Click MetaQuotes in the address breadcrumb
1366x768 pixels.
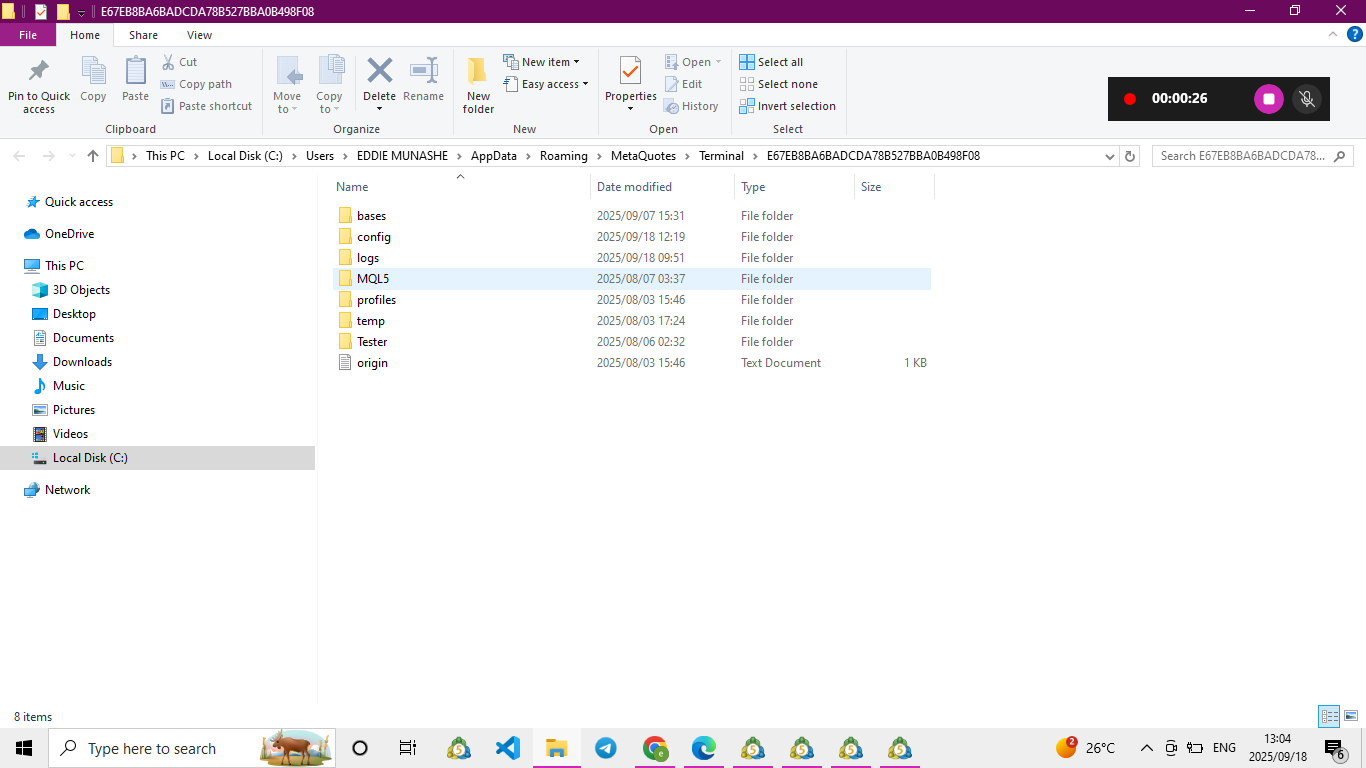(643, 156)
